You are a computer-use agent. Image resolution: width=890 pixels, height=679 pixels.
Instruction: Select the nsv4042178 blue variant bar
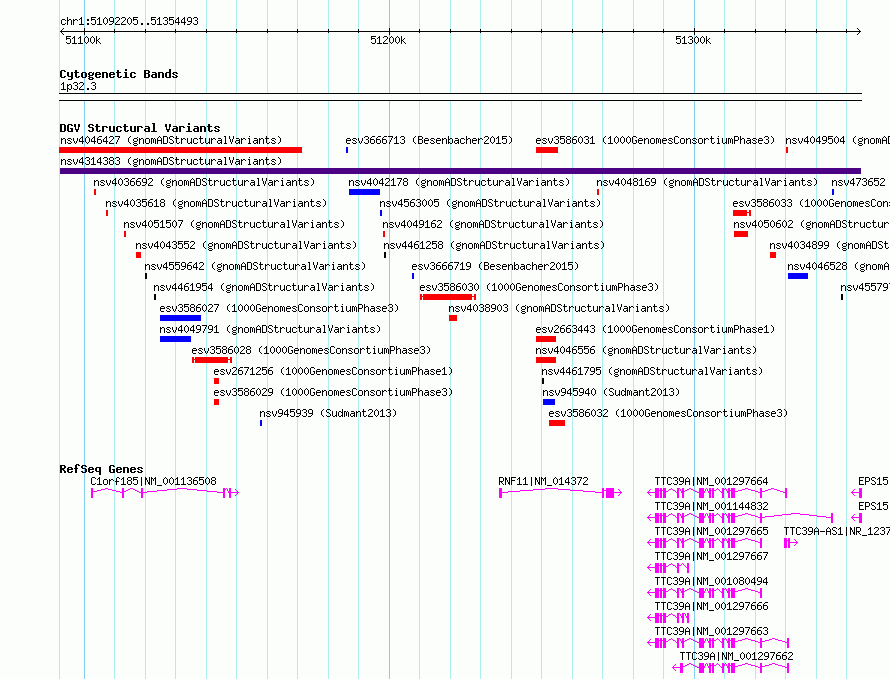364,192
